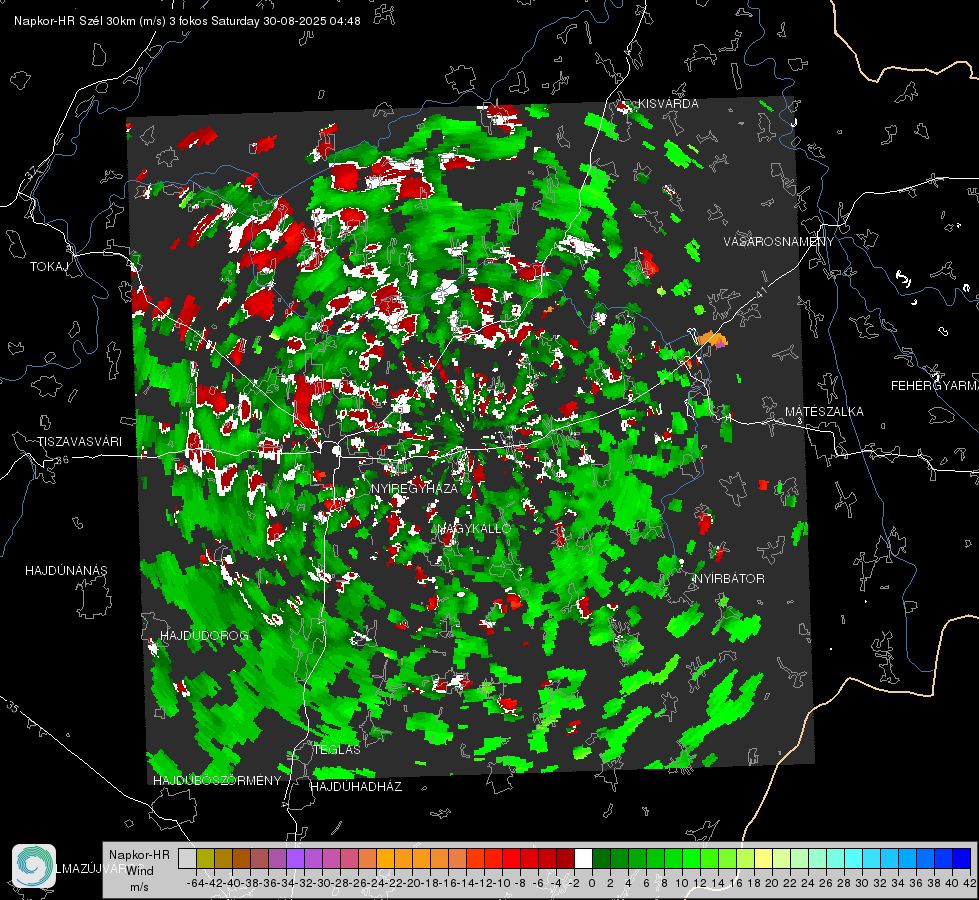979x900 pixels.
Task: Click the radar title timestamp text
Action: click(x=187, y=21)
